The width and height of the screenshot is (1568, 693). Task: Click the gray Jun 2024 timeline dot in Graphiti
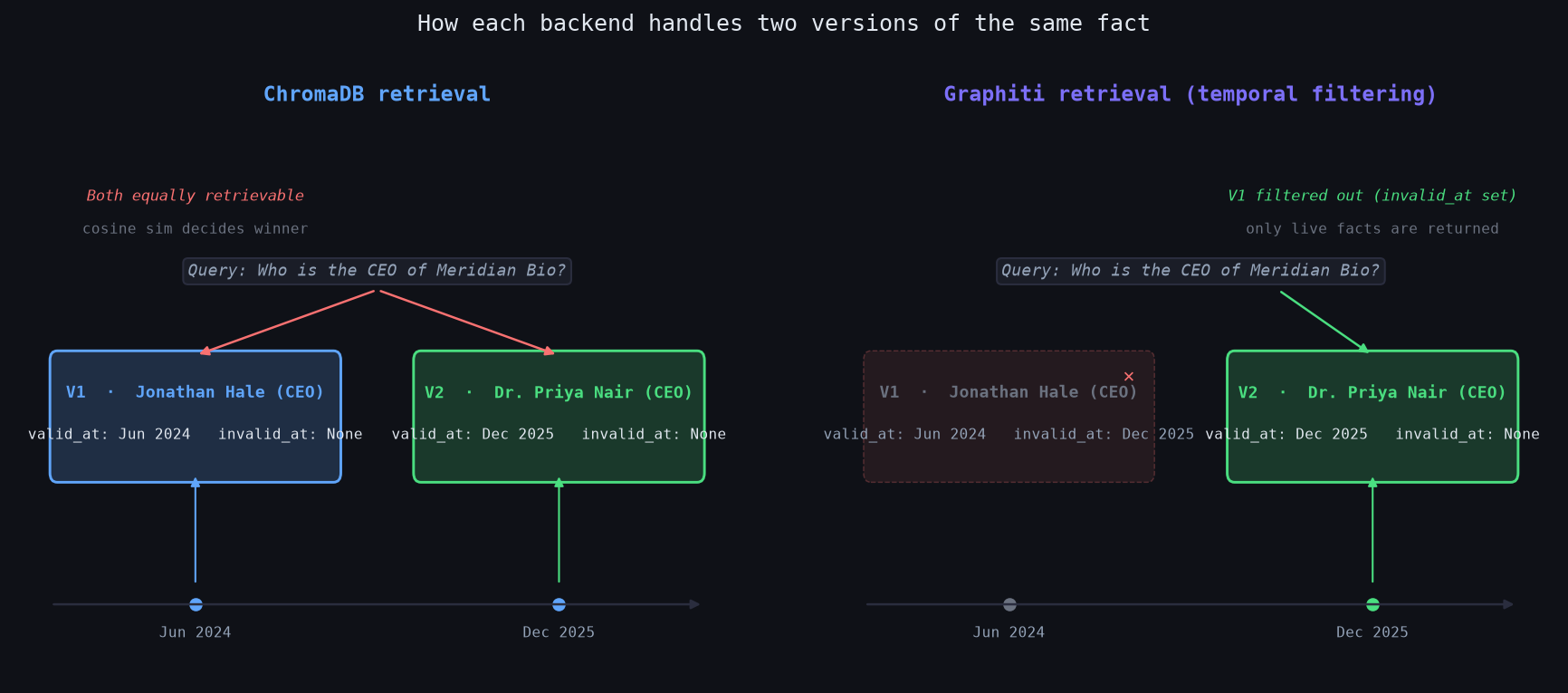coord(1009,604)
